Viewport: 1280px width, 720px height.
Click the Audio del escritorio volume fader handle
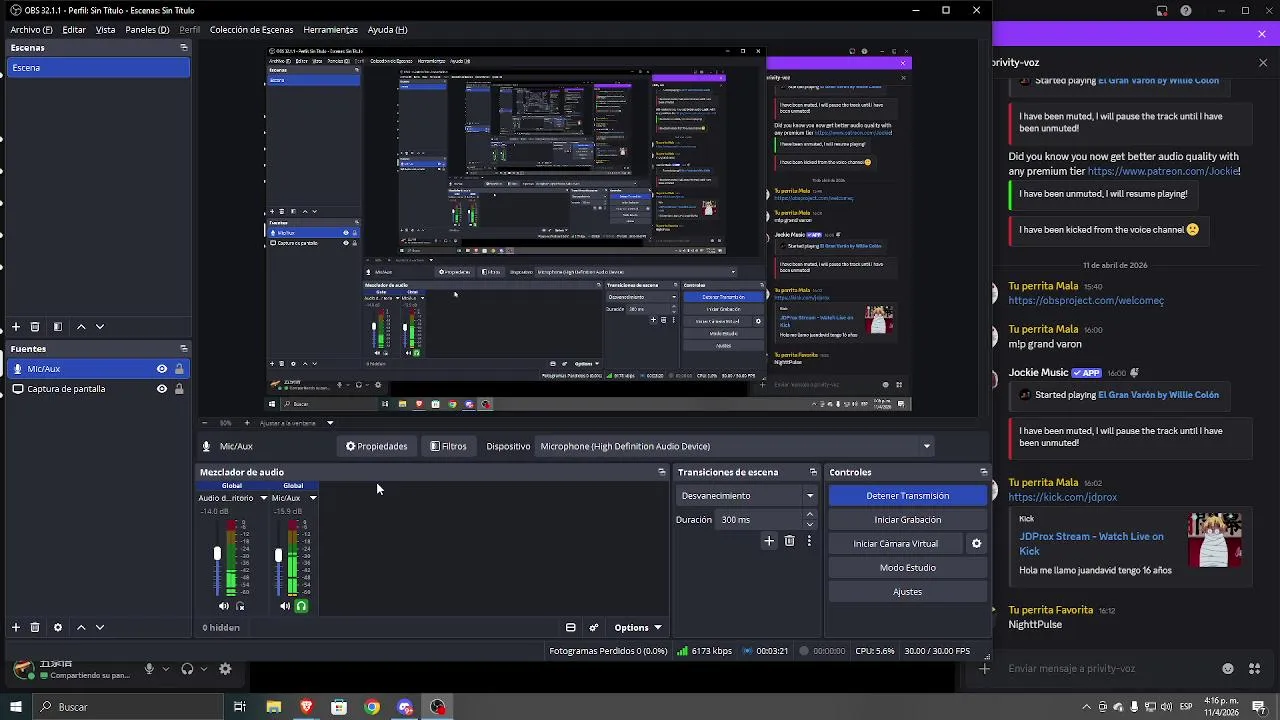(x=217, y=554)
